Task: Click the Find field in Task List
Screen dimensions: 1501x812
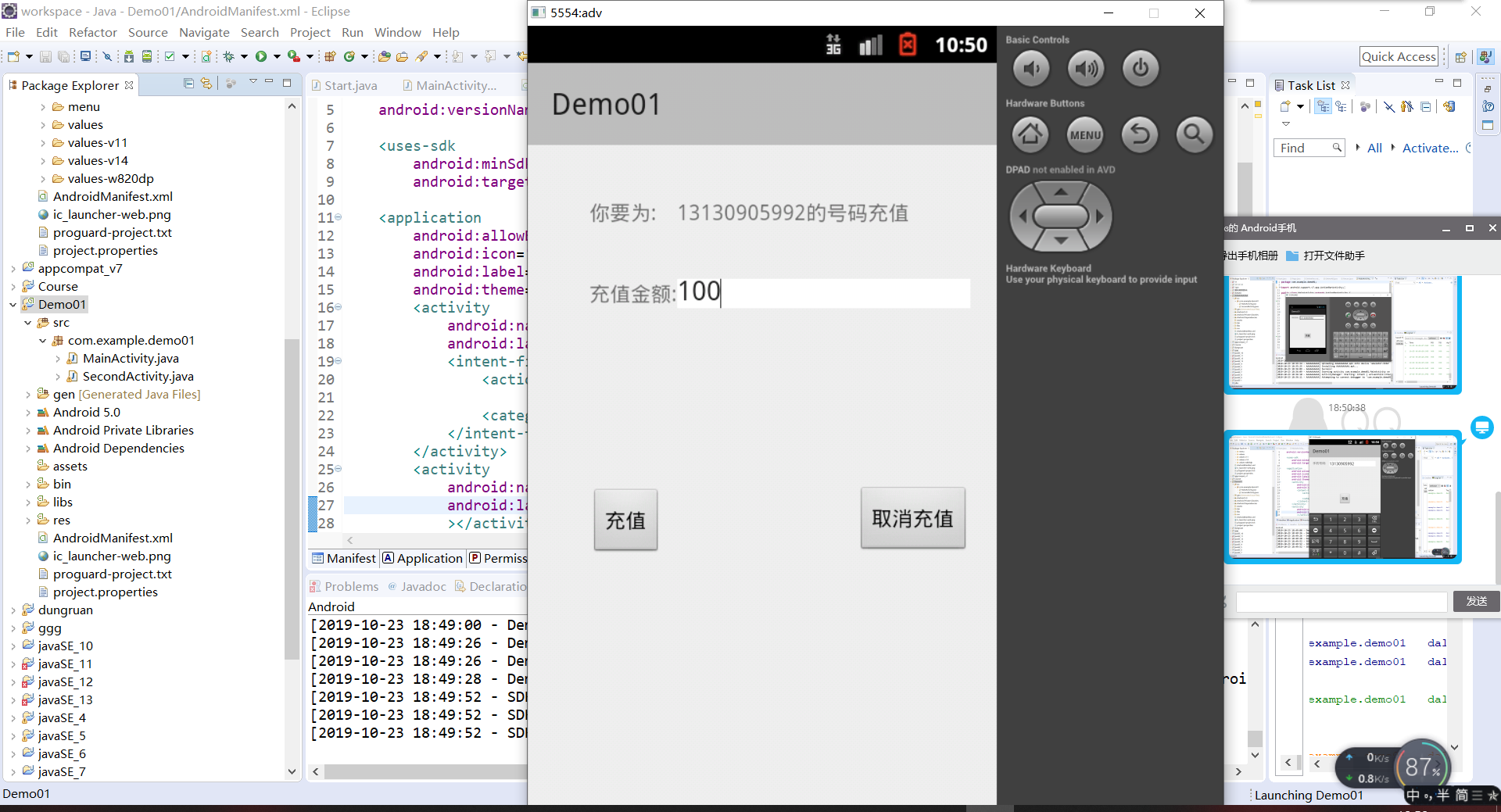Action: [1309, 148]
